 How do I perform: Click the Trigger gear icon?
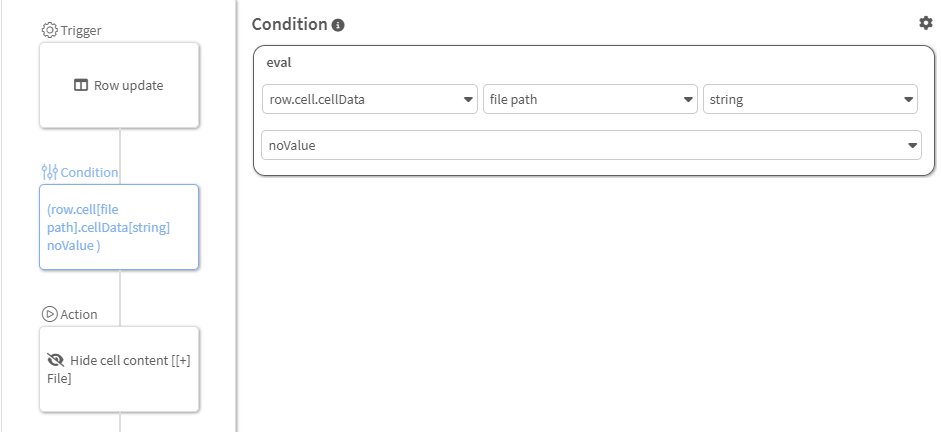[x=49, y=30]
